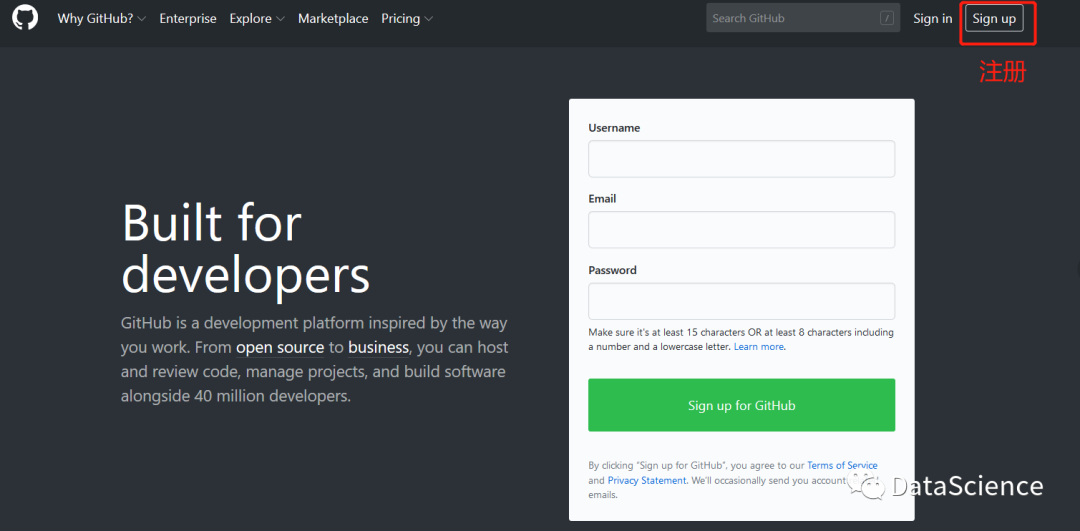The image size is (1080, 531).
Task: Follow the open source link
Action: click(x=280, y=348)
